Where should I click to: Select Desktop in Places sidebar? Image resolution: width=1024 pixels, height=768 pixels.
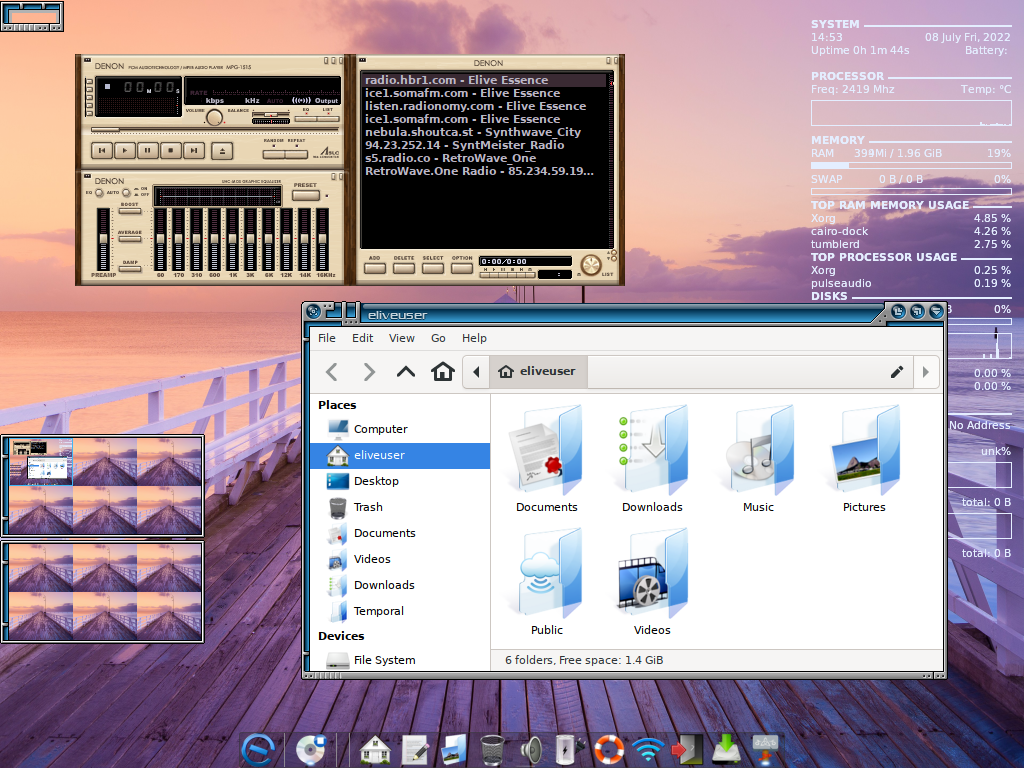click(400, 481)
